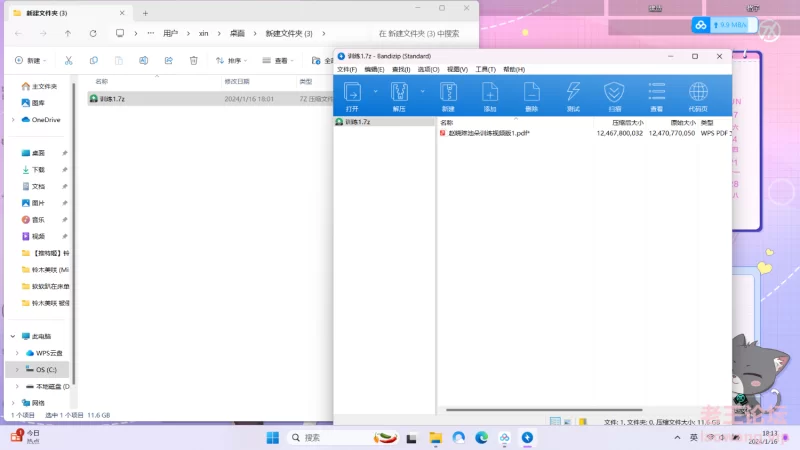The height and width of the screenshot is (450, 800).
Task: Open dropdown arrow next to Open (打开)
Action: (x=376, y=91)
